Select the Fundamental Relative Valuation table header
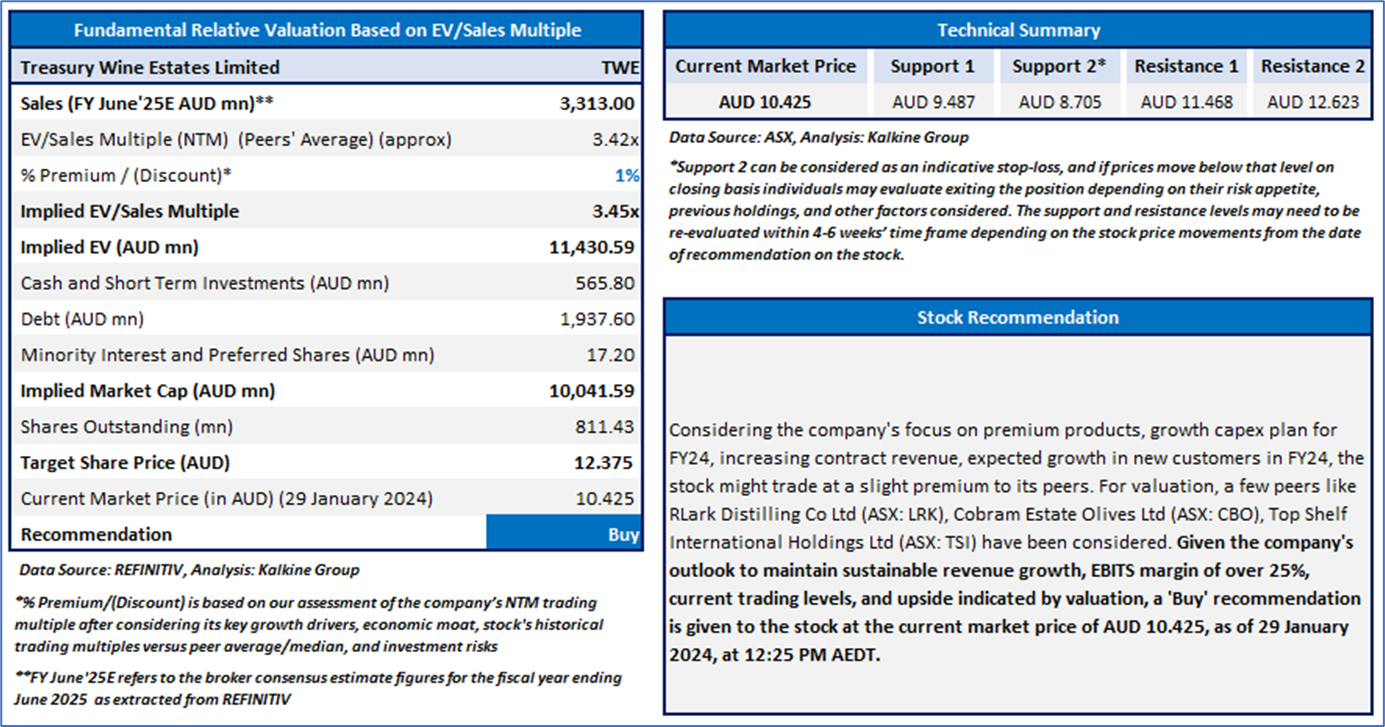This screenshot has height=727, width=1385. point(327,30)
